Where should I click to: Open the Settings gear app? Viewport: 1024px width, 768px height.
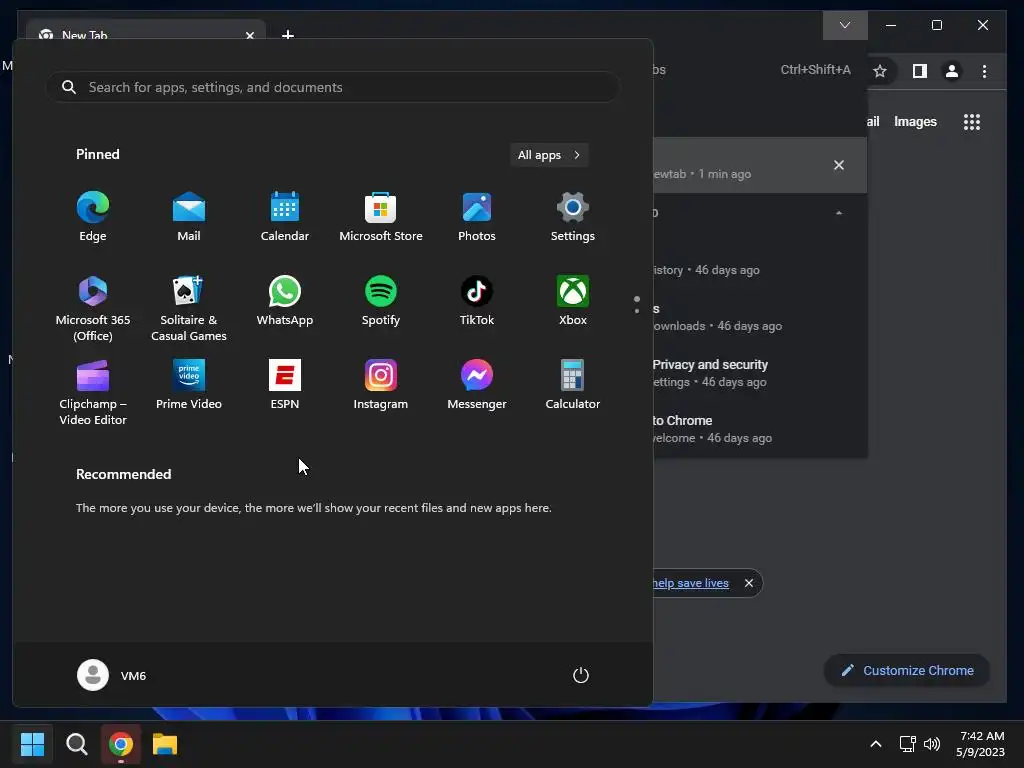pos(573,217)
